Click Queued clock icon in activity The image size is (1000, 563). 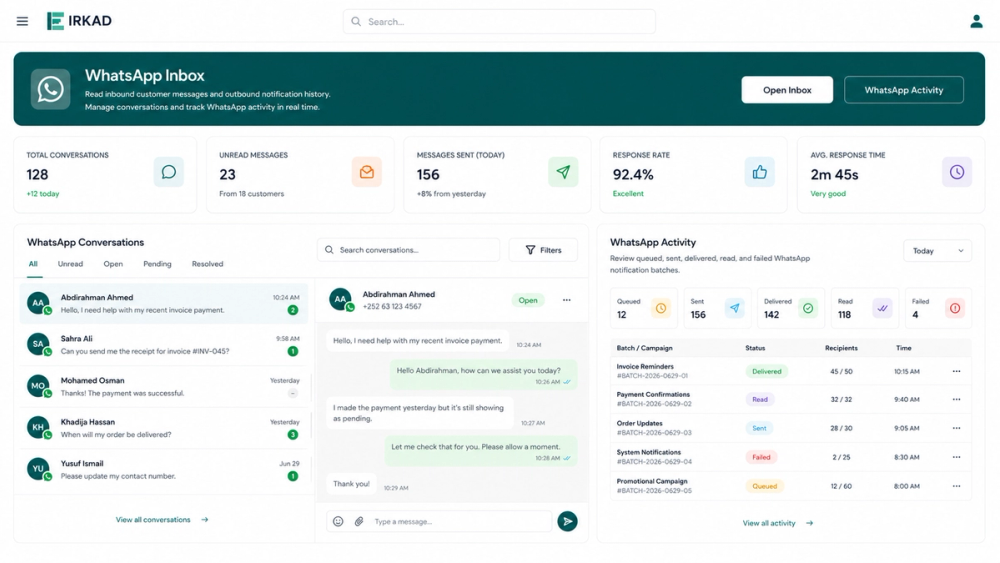(x=661, y=309)
